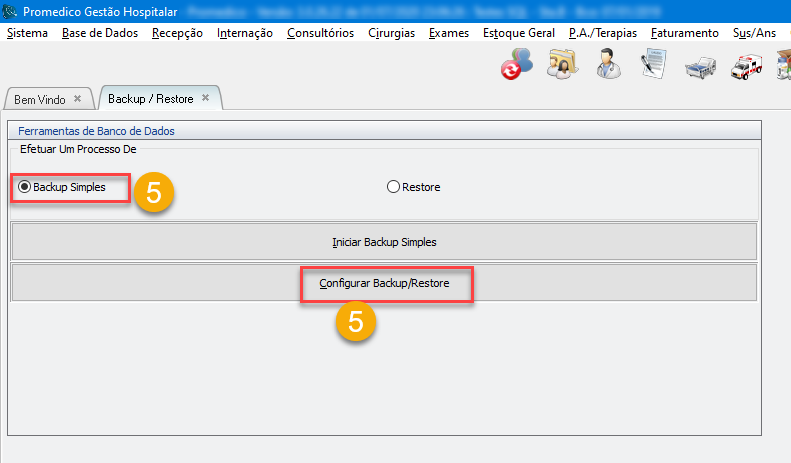Select the Backup Simples radio button

[x=25, y=187]
